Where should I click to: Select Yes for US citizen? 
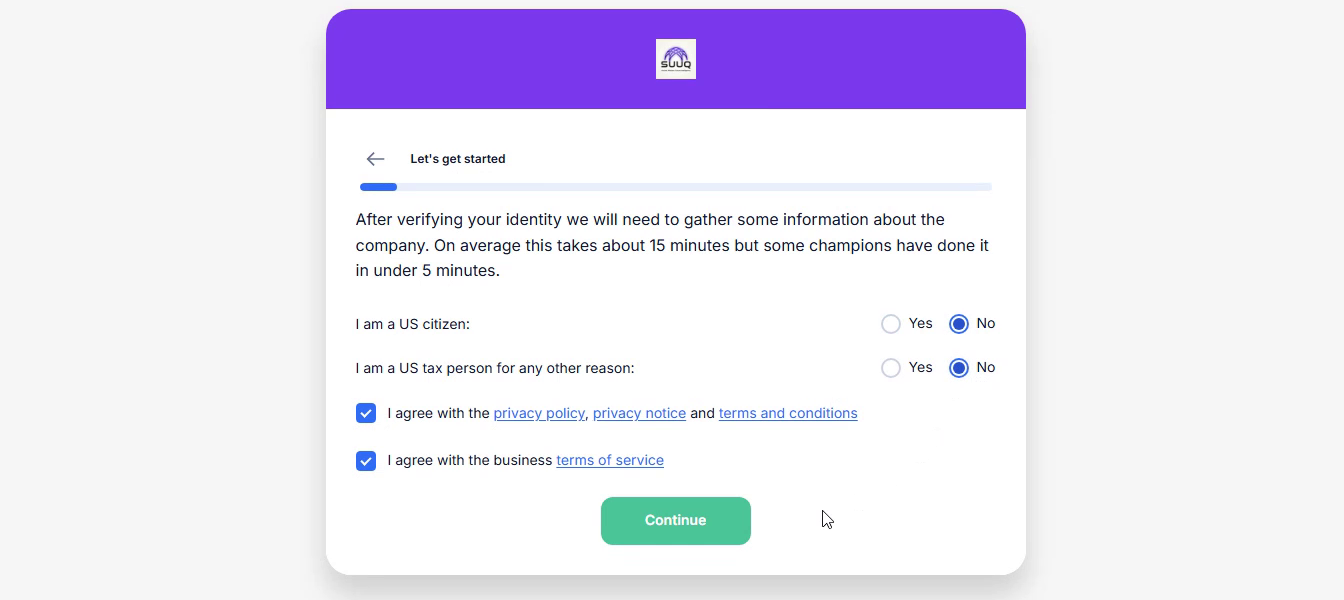891,324
